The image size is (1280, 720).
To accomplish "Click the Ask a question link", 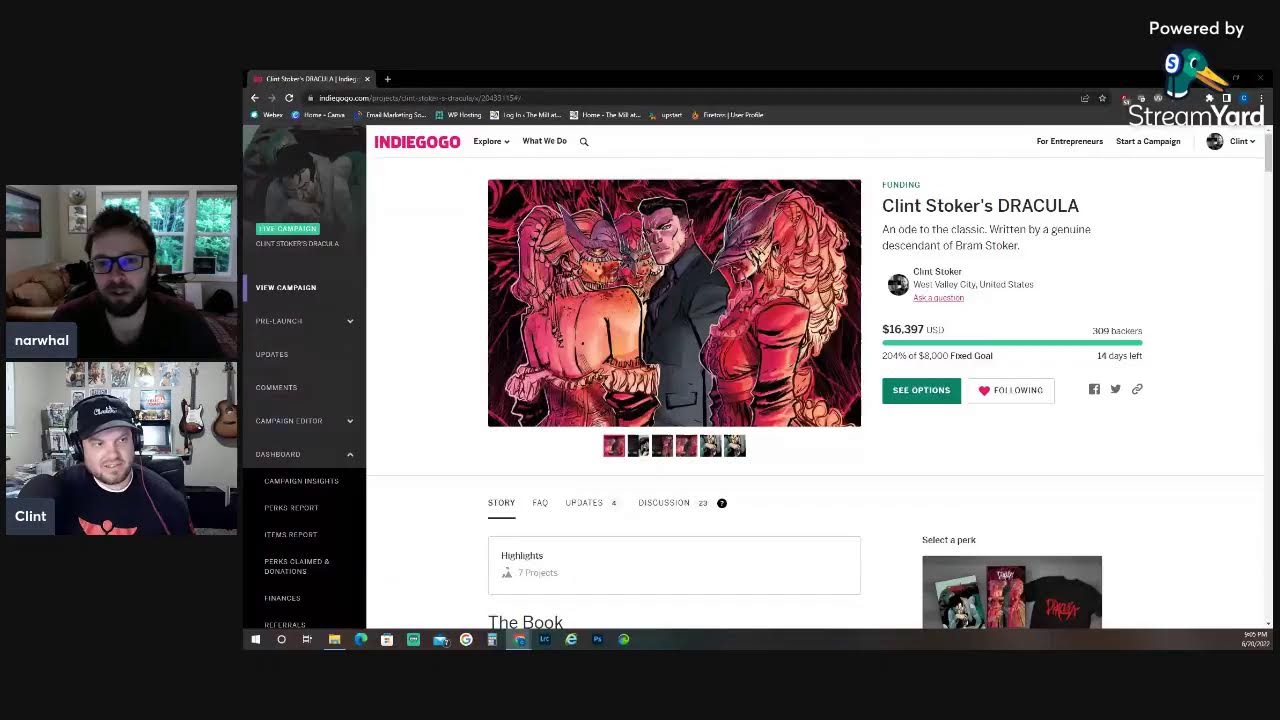I will (x=938, y=298).
